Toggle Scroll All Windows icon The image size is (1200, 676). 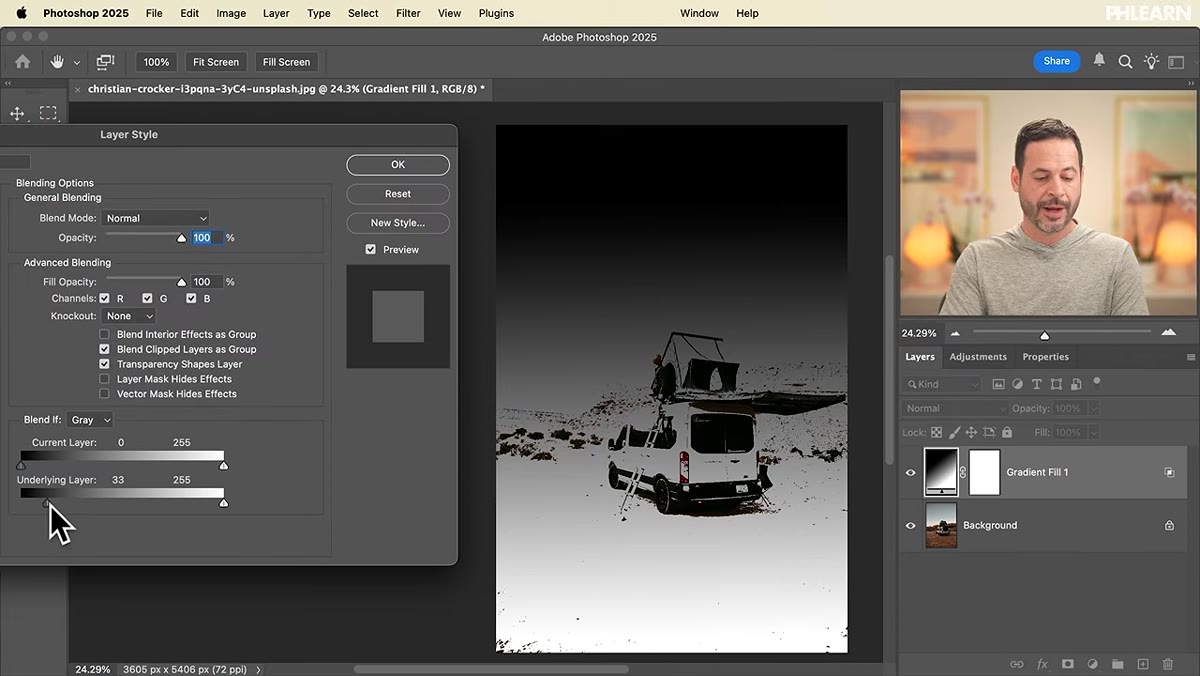tap(105, 62)
